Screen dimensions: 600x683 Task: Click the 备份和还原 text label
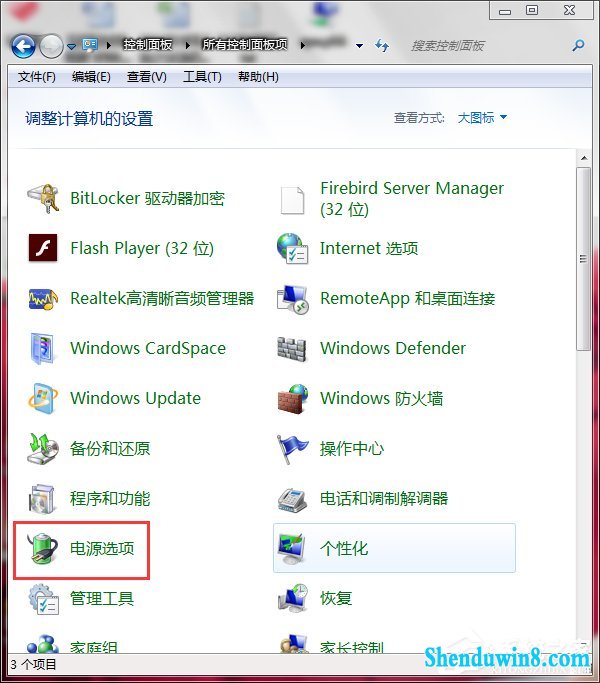point(110,449)
